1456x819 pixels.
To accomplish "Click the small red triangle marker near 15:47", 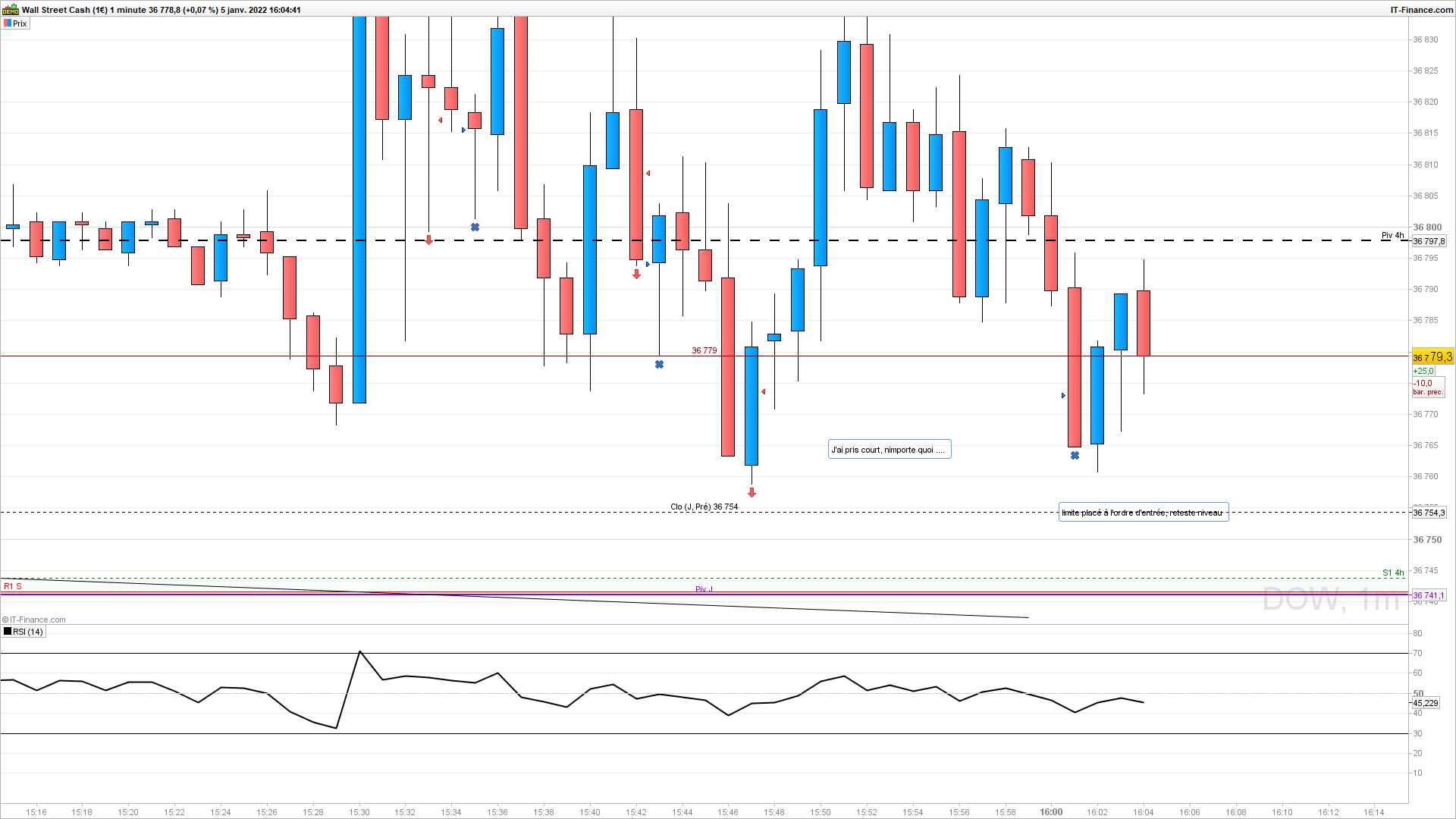I will [x=764, y=392].
